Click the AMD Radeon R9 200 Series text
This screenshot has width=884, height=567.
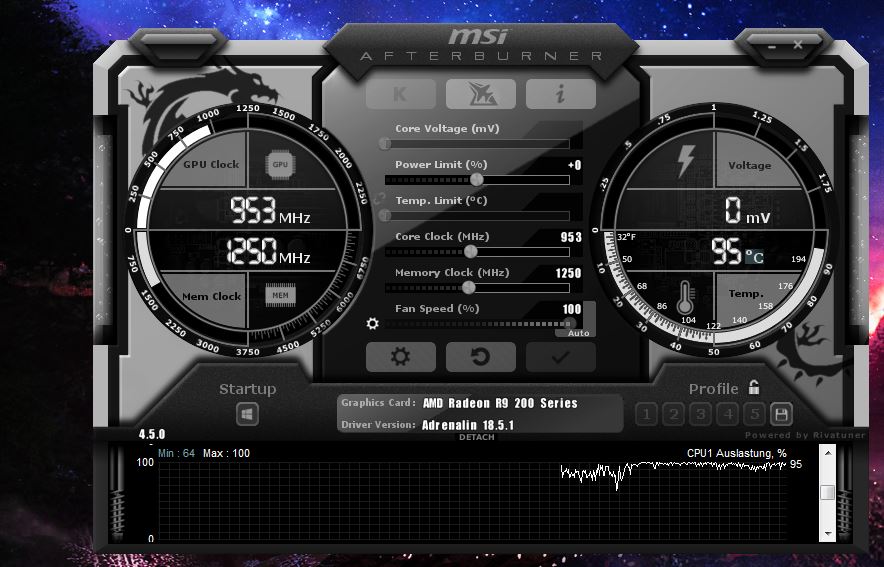tap(500, 404)
